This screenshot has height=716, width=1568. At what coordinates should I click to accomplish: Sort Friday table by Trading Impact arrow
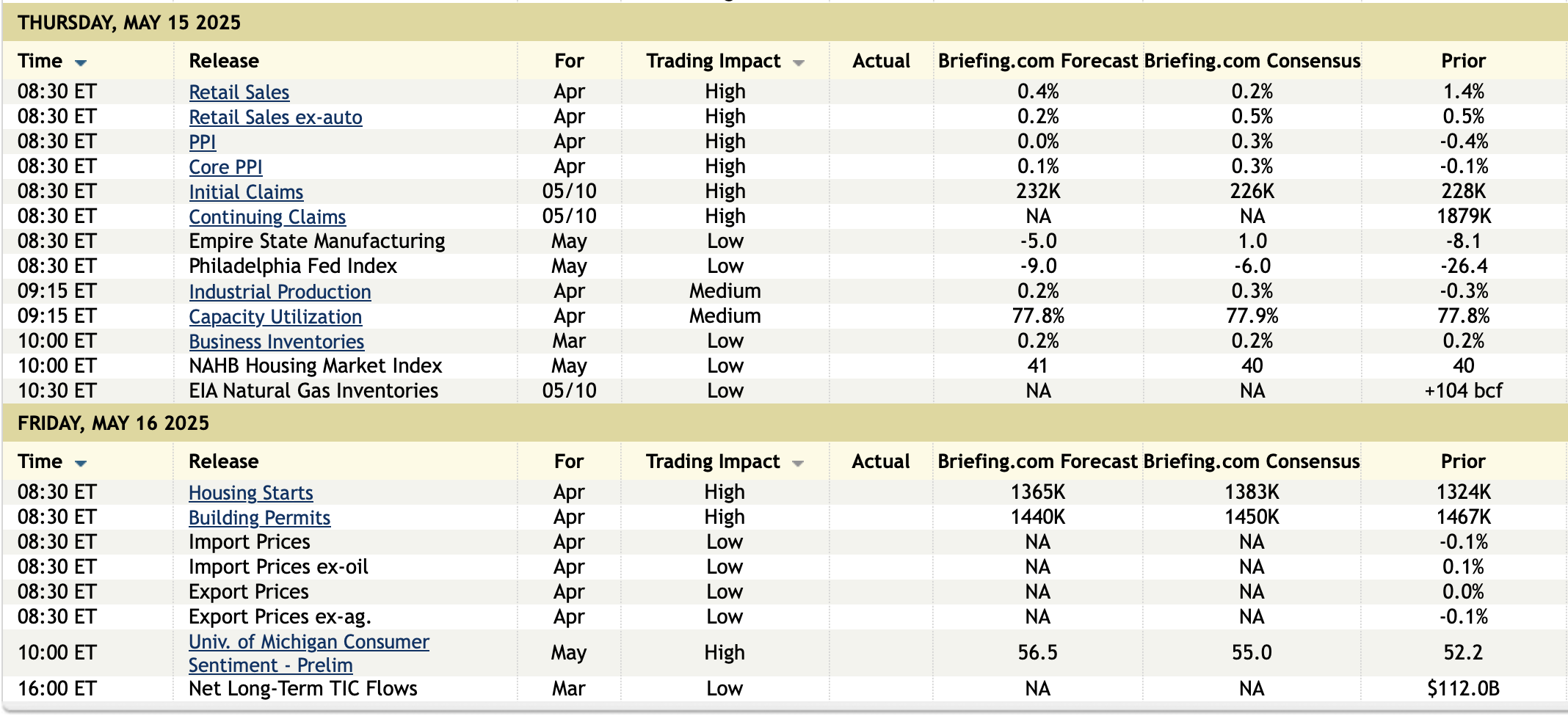pyautogui.click(x=798, y=463)
